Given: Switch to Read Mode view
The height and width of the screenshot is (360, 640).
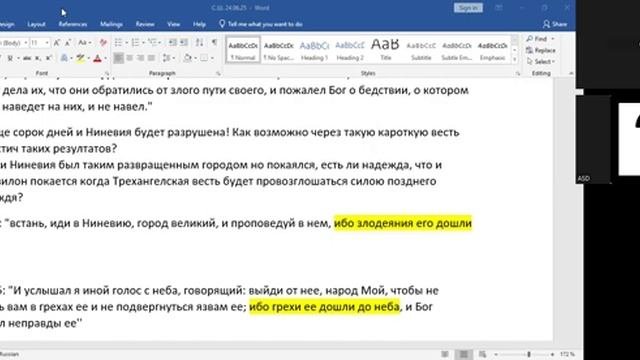Looking at the screenshot, I should point(445,354).
